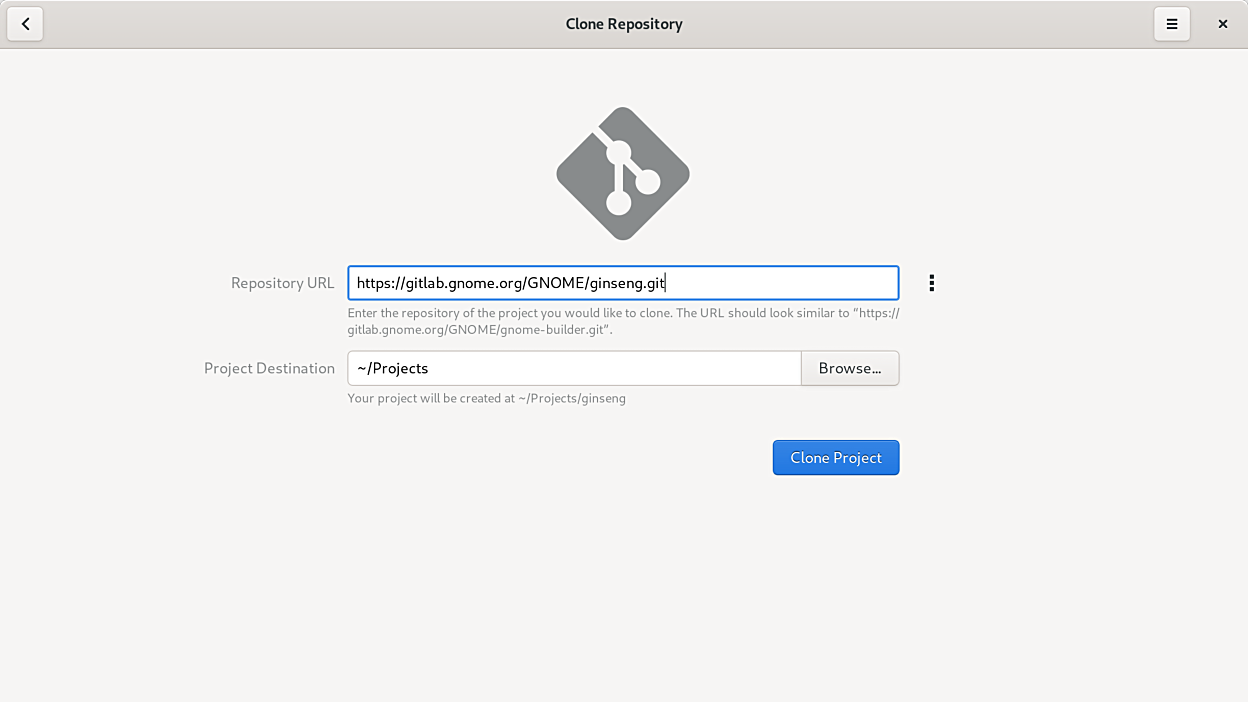This screenshot has width=1248, height=702.
Task: Place cursor on "ginseng.git" in the URL
Action: coord(627,283)
